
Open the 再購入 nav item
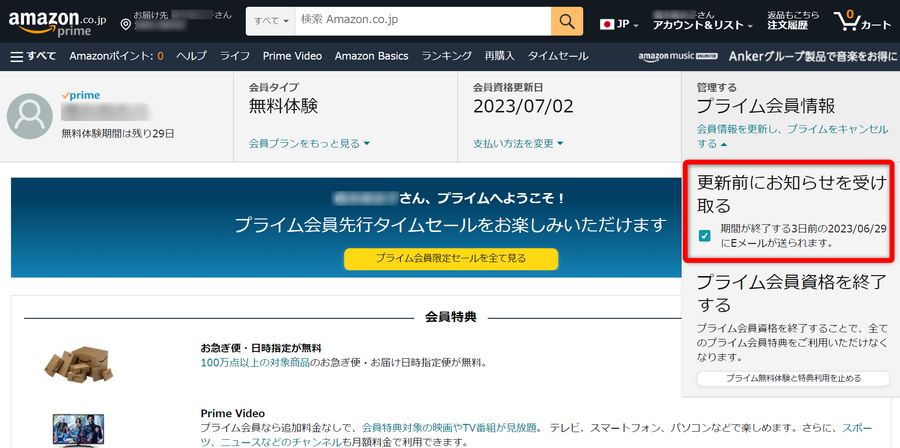coord(499,56)
